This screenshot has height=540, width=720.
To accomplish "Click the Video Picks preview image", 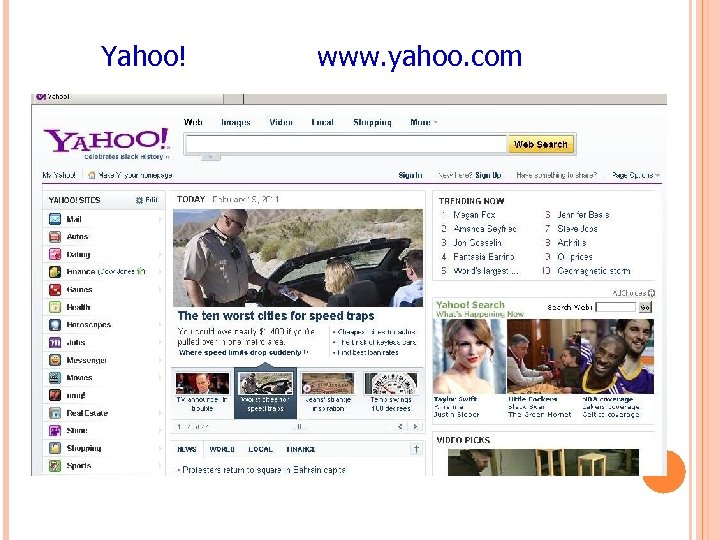I will coord(543,462).
